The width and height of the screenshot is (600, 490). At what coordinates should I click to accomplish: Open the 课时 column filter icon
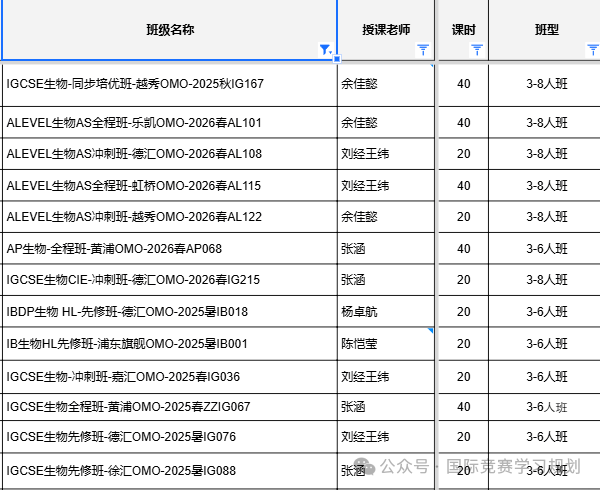477,49
